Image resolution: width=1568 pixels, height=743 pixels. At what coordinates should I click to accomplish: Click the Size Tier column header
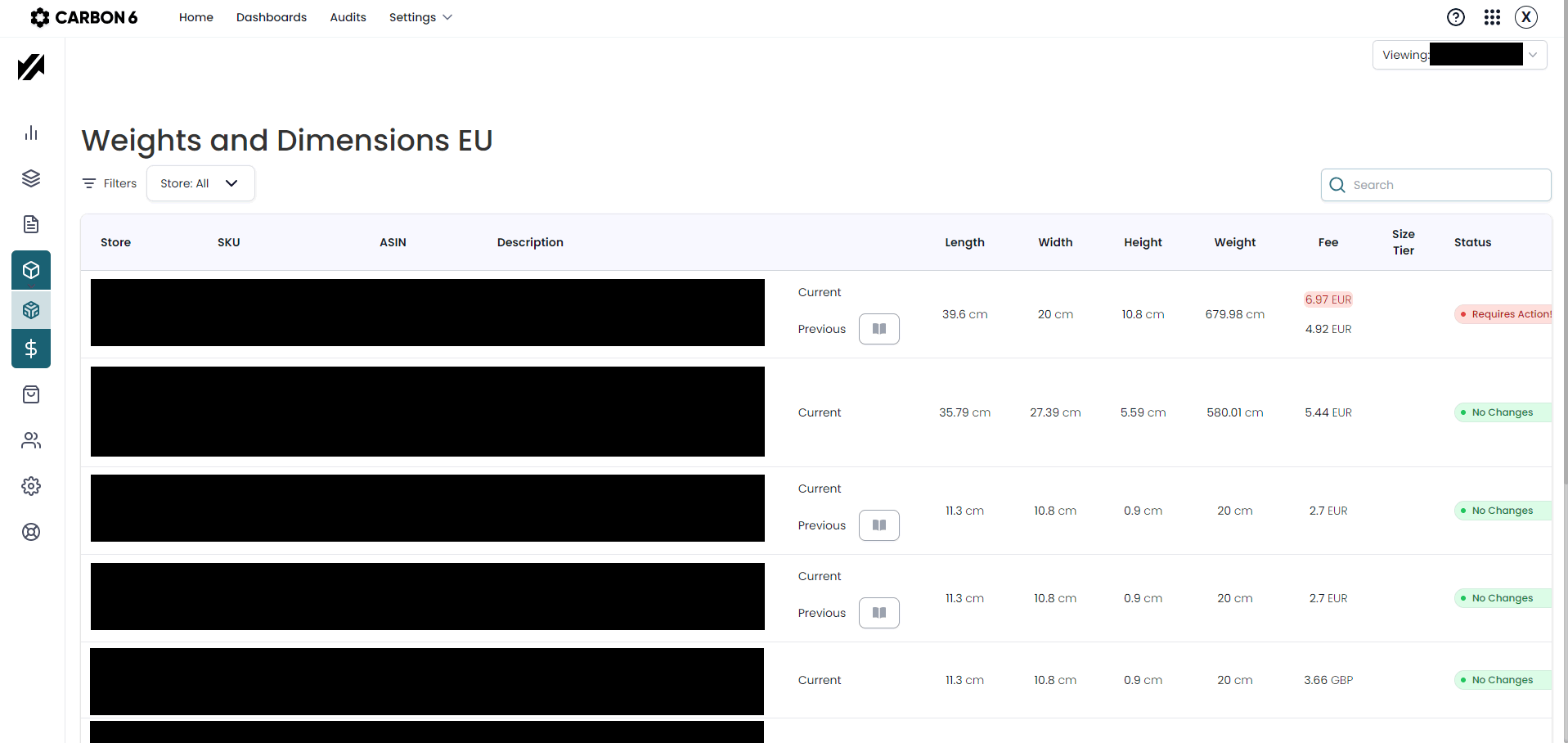click(1404, 242)
